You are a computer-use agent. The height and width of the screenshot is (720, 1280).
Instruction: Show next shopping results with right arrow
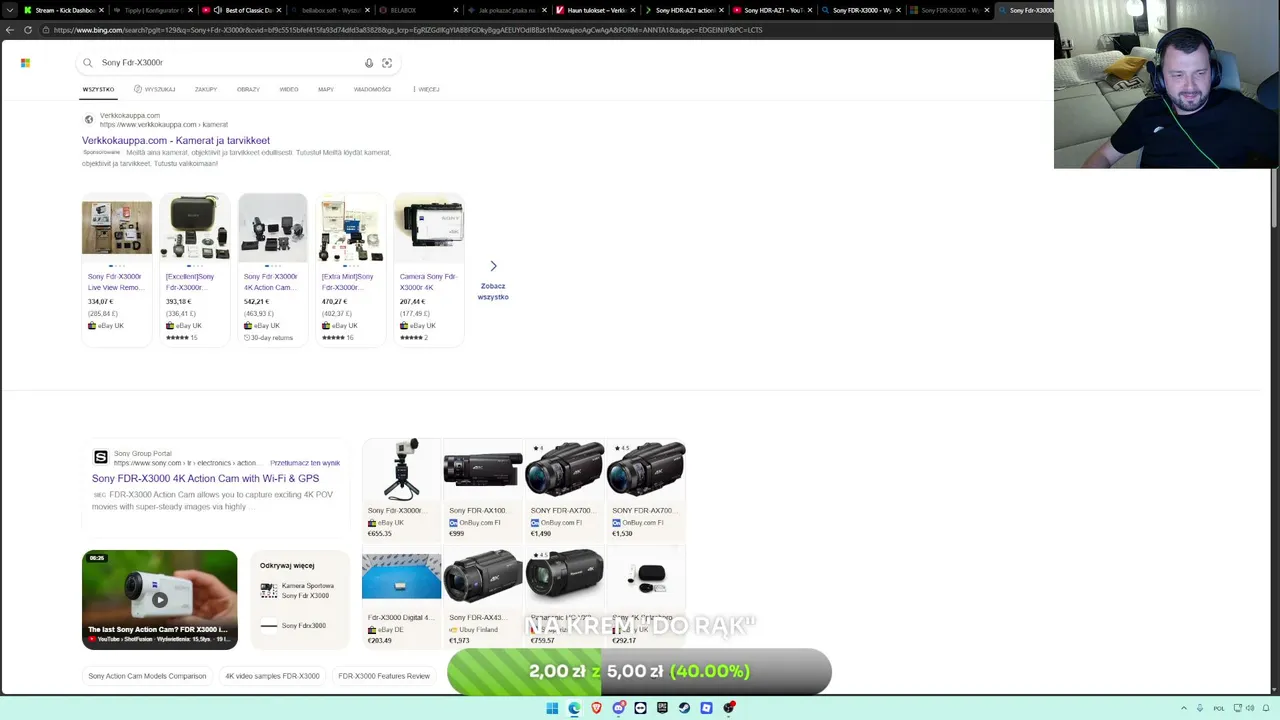pyautogui.click(x=493, y=266)
